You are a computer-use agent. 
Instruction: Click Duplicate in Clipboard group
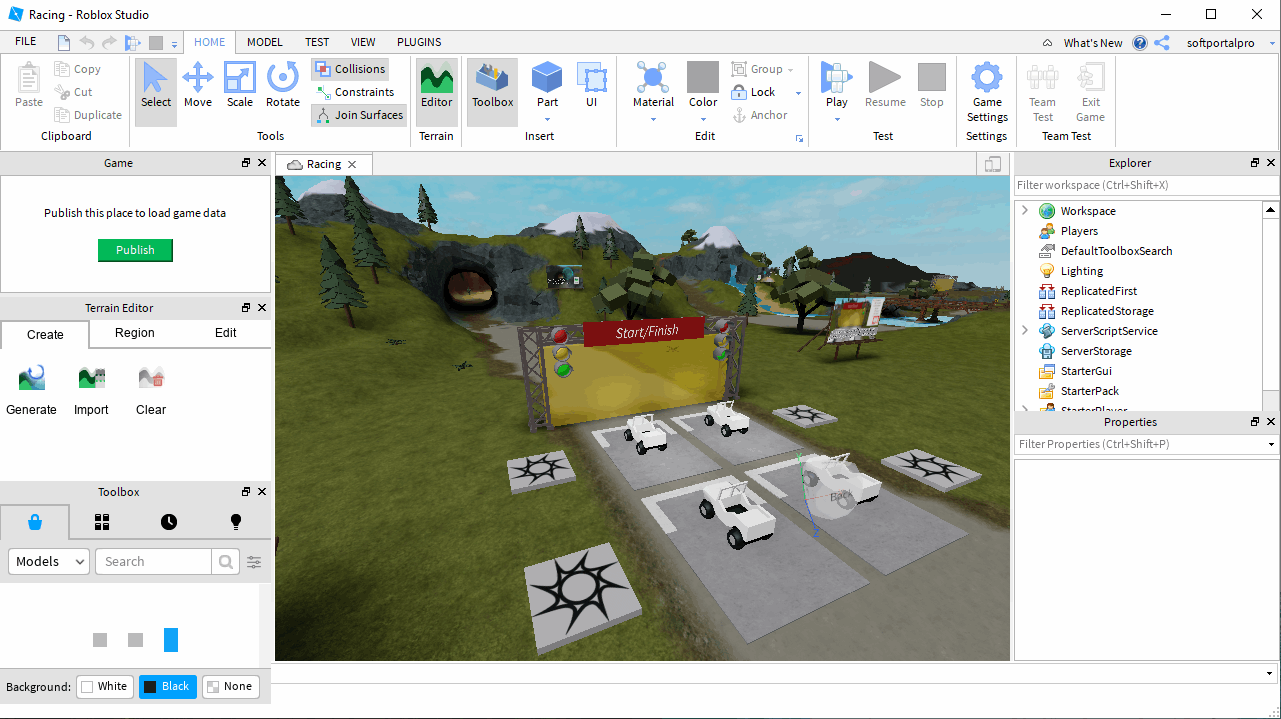(x=87, y=115)
